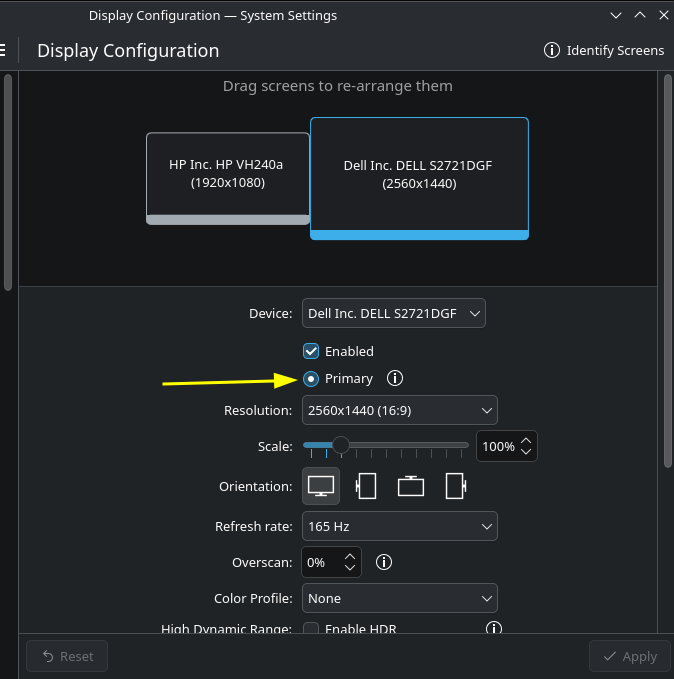Open the Resolution dropdown
Image resolution: width=674 pixels, height=679 pixels.
coord(399,410)
